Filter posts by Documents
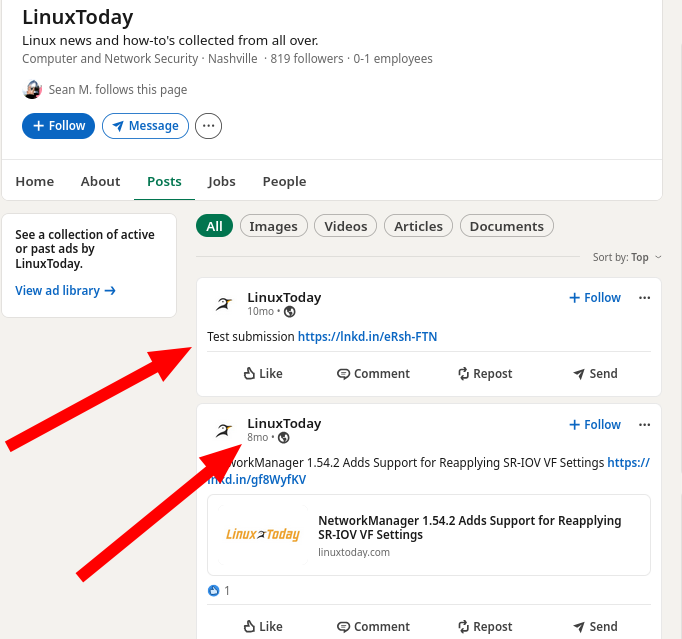Image resolution: width=682 pixels, height=639 pixels. tap(507, 226)
